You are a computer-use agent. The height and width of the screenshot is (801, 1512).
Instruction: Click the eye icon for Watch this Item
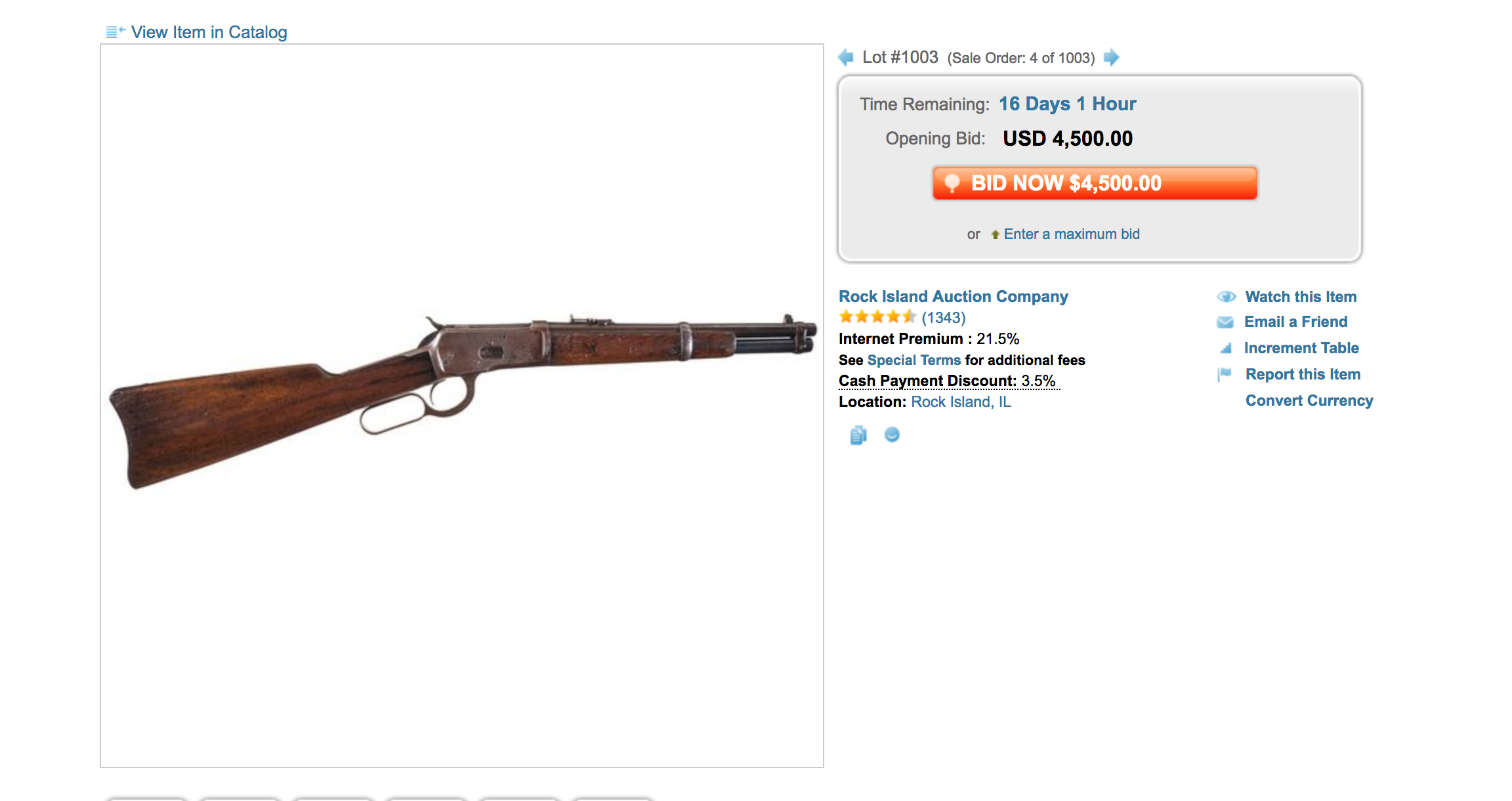[x=1226, y=297]
